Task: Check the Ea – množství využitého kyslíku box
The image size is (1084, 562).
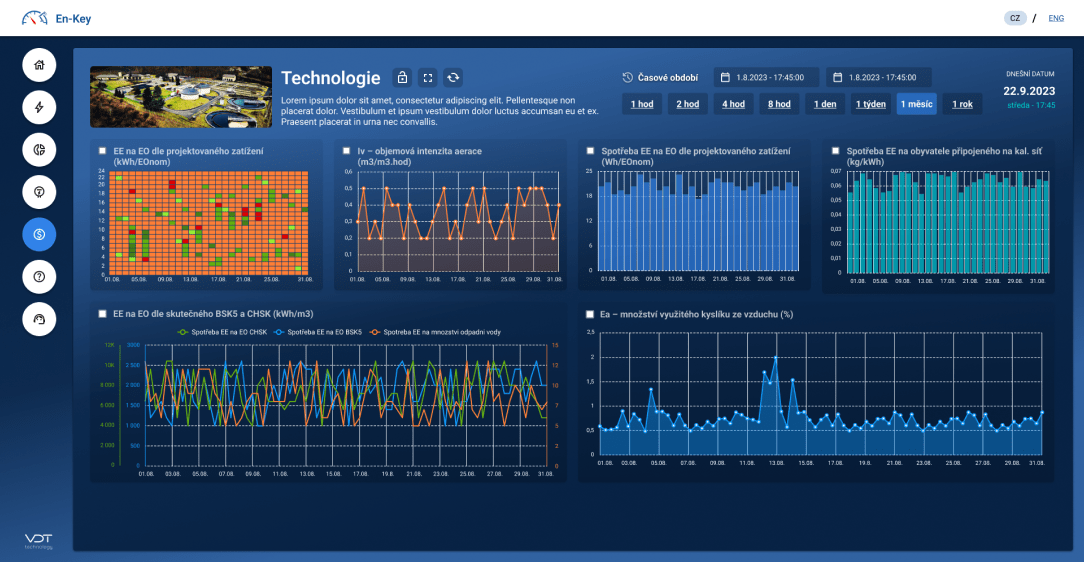Action: (x=591, y=314)
